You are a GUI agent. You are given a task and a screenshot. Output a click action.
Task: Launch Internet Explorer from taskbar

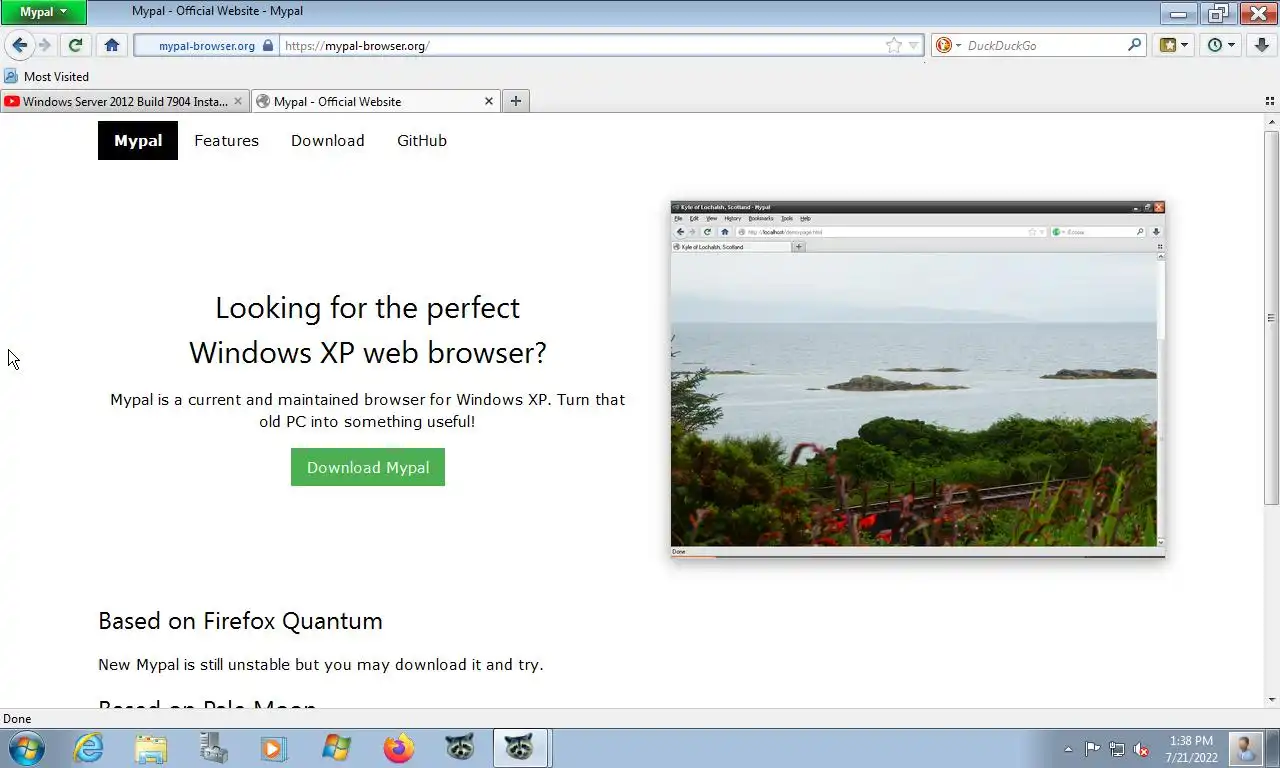click(x=88, y=748)
